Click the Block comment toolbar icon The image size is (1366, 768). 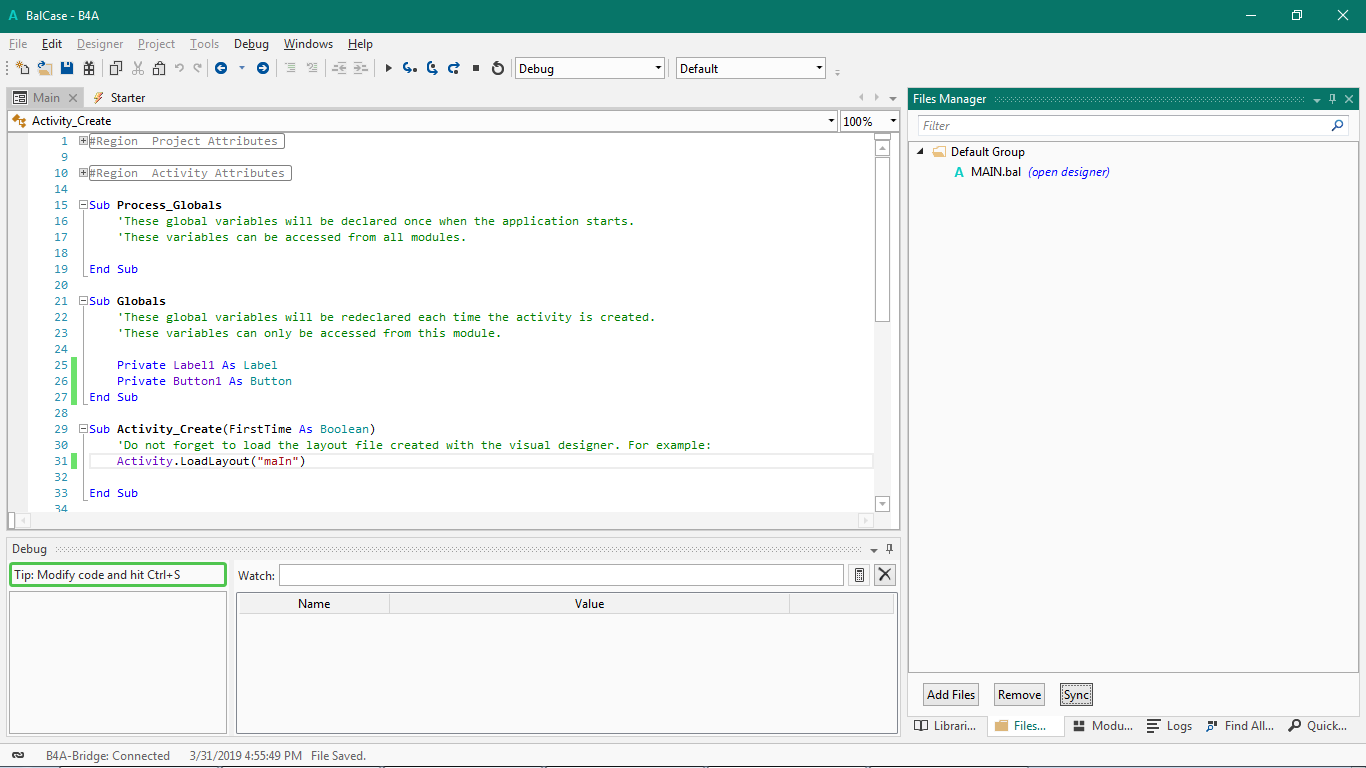(291, 68)
